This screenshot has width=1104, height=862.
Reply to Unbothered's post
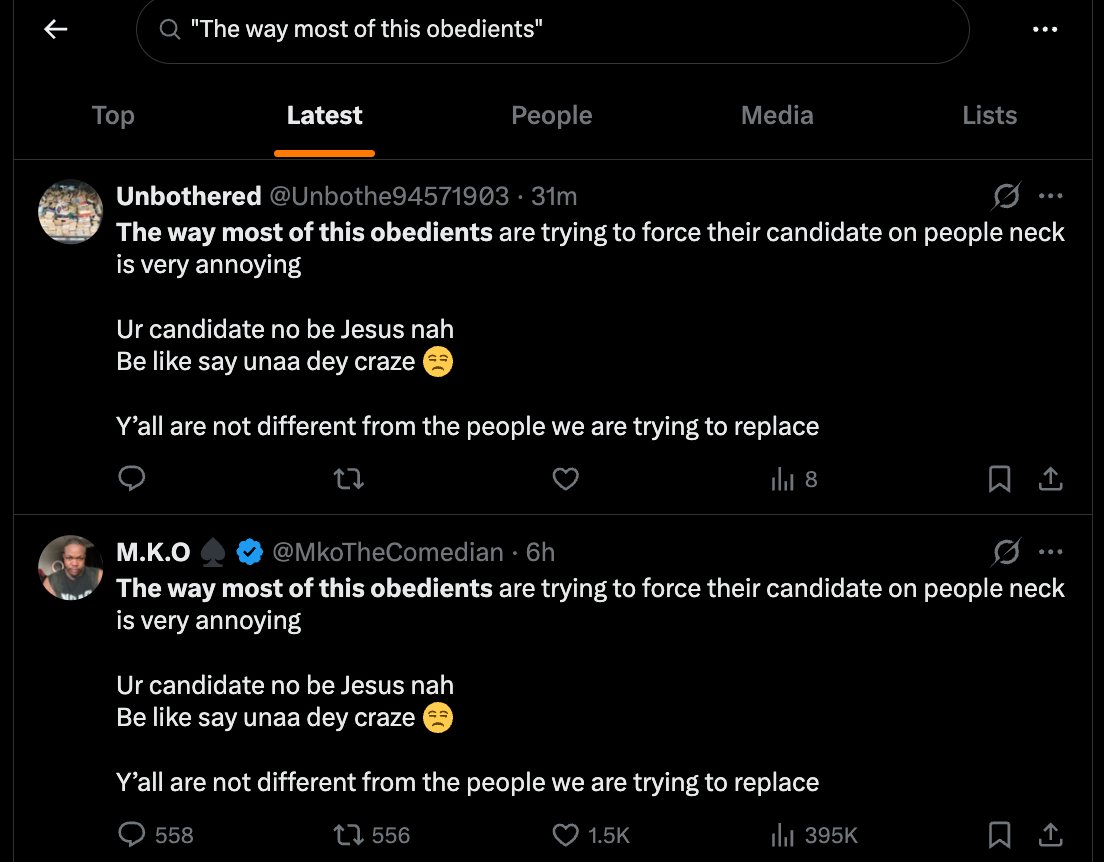(132, 479)
